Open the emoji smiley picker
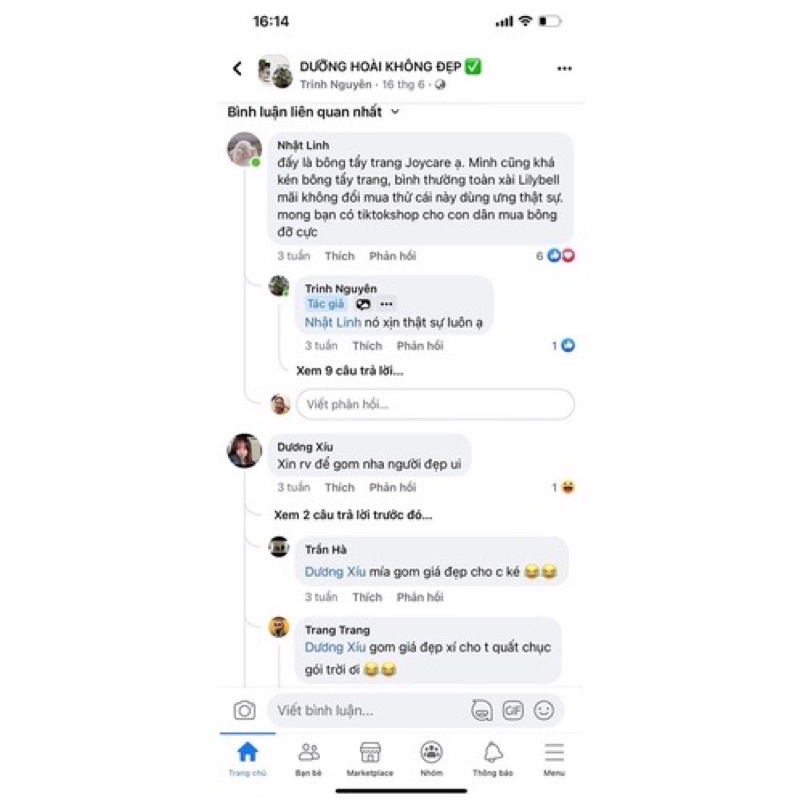The width and height of the screenshot is (800, 800). coord(544,710)
